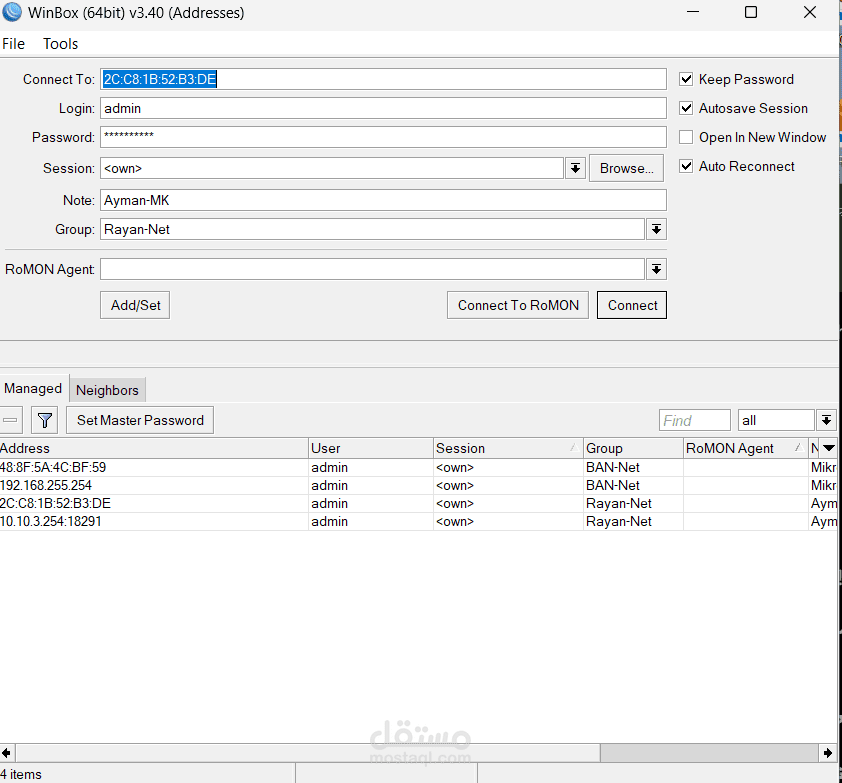The image size is (842, 783).
Task: Sort by the Address column header
Action: tap(154, 448)
